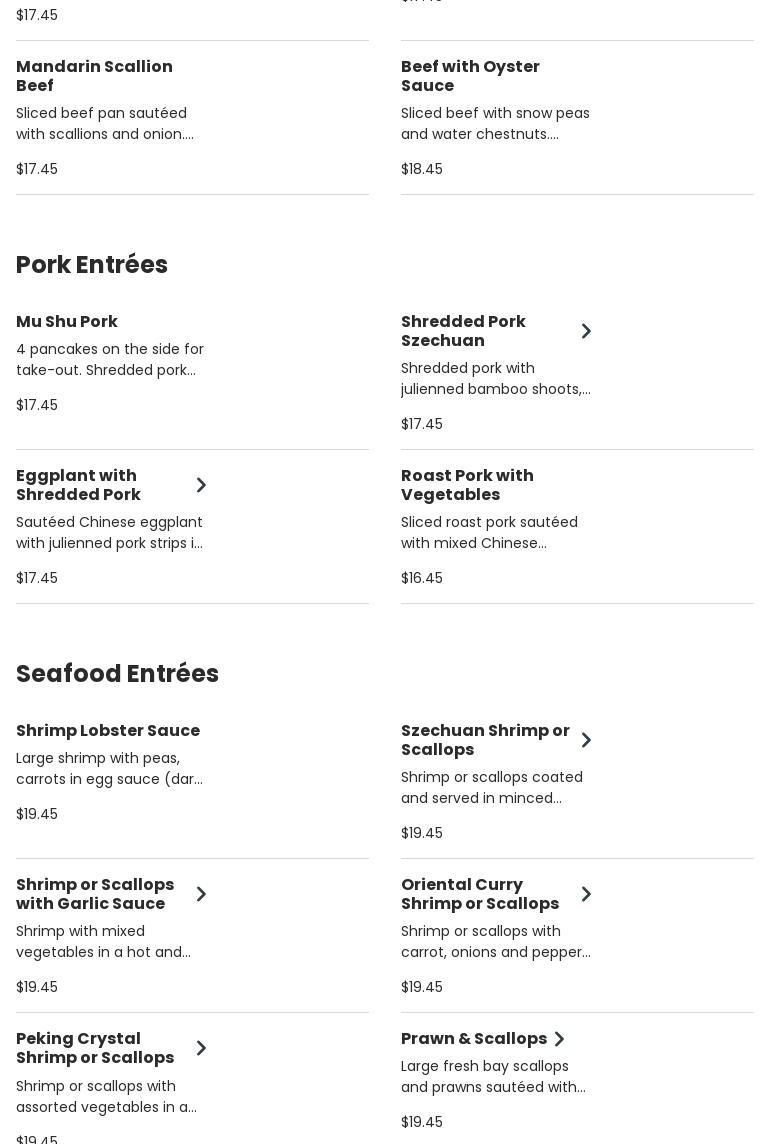This screenshot has height=1144, width=770.
Task: Select Mandarin Scallion Beef dish
Action: [x=94, y=76]
